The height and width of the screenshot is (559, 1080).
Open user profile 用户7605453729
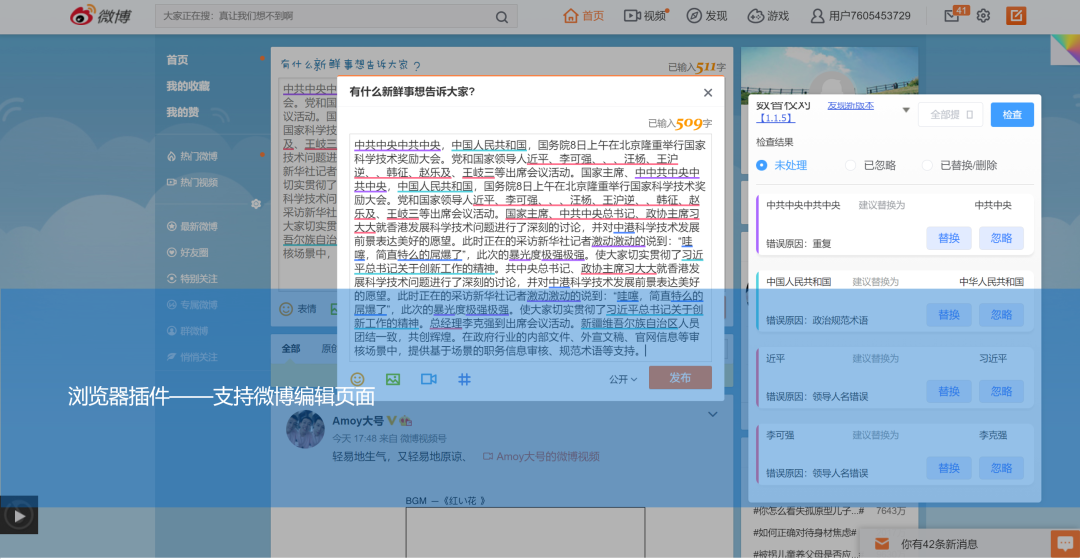860,16
